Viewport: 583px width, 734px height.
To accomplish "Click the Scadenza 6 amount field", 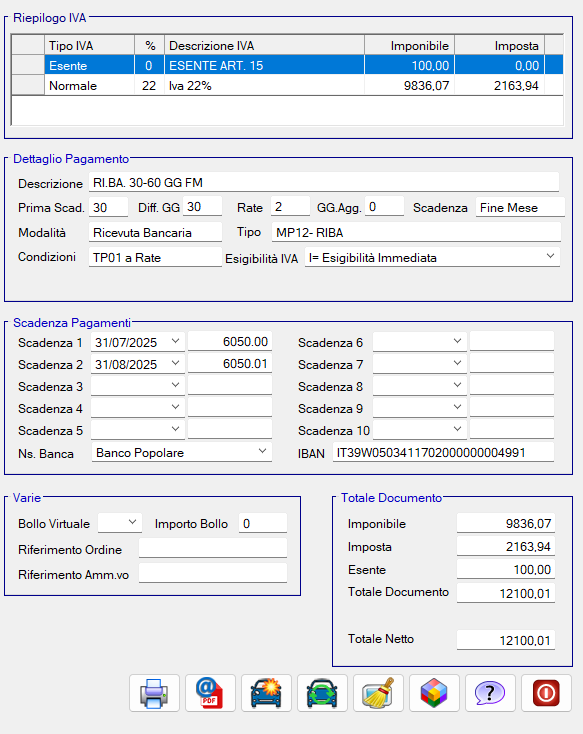I will 512,341.
